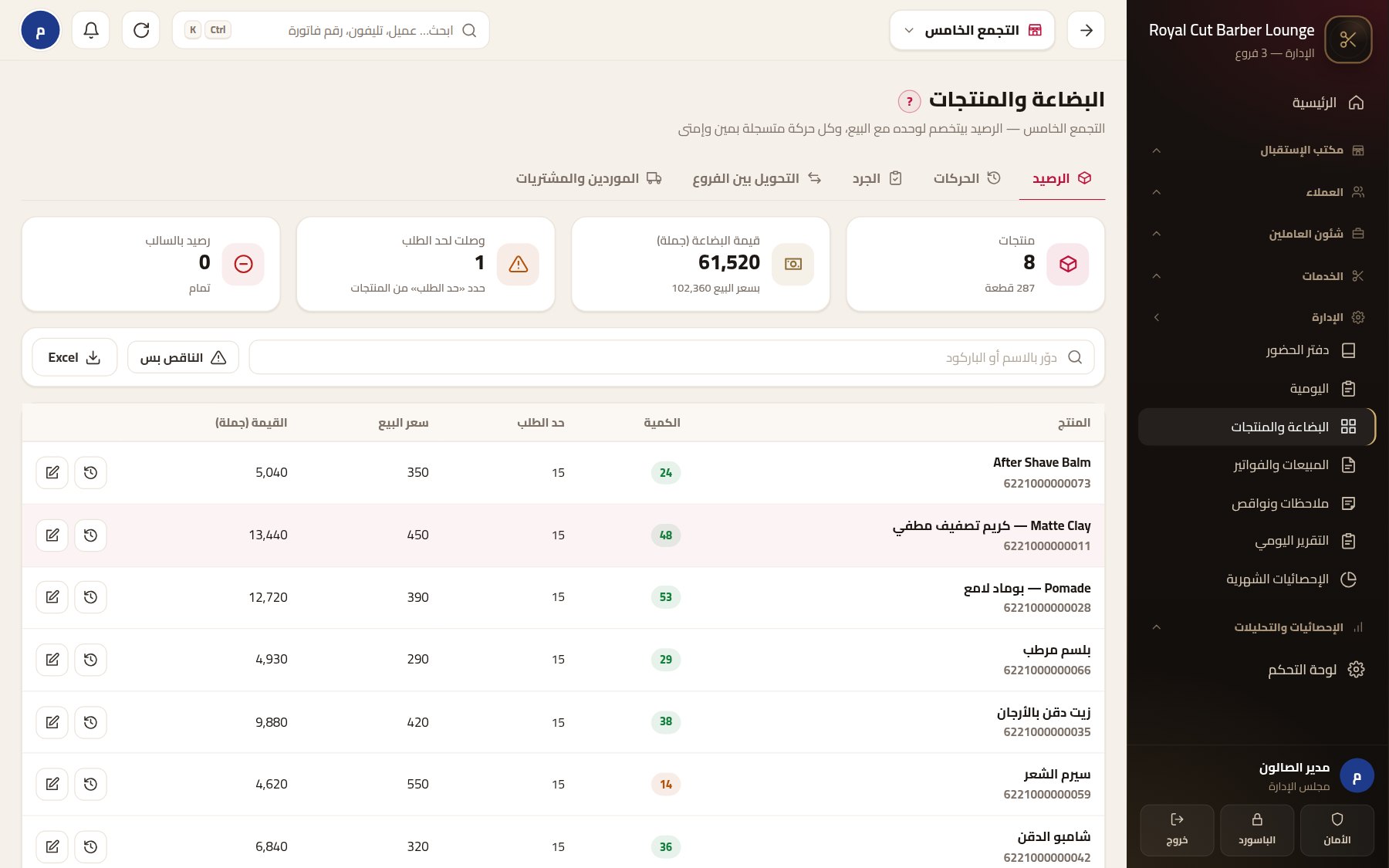Open history for the Pomade row
The image size is (1389, 868).
coord(90,596)
